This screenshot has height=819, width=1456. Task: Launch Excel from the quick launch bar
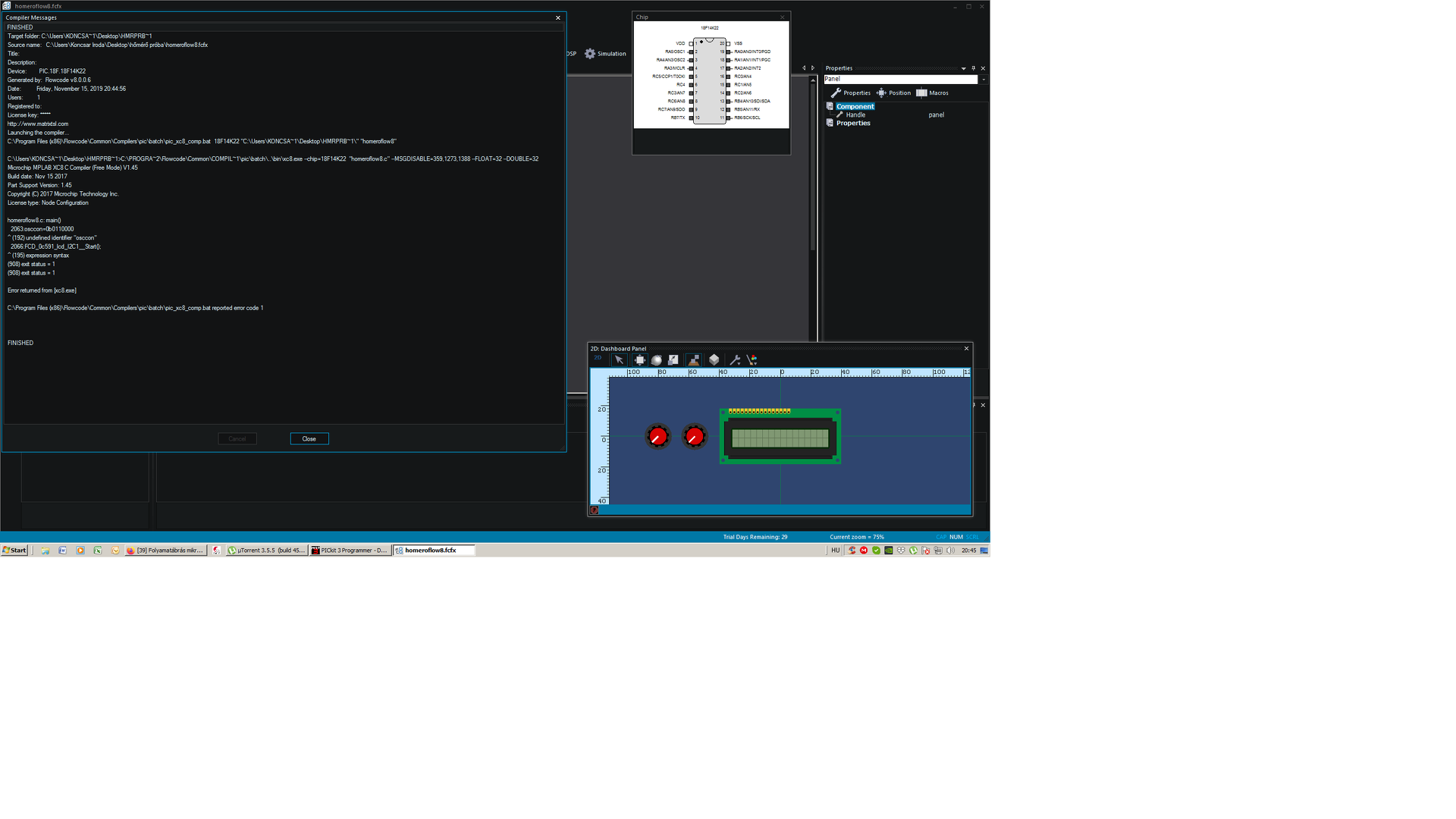point(98,551)
